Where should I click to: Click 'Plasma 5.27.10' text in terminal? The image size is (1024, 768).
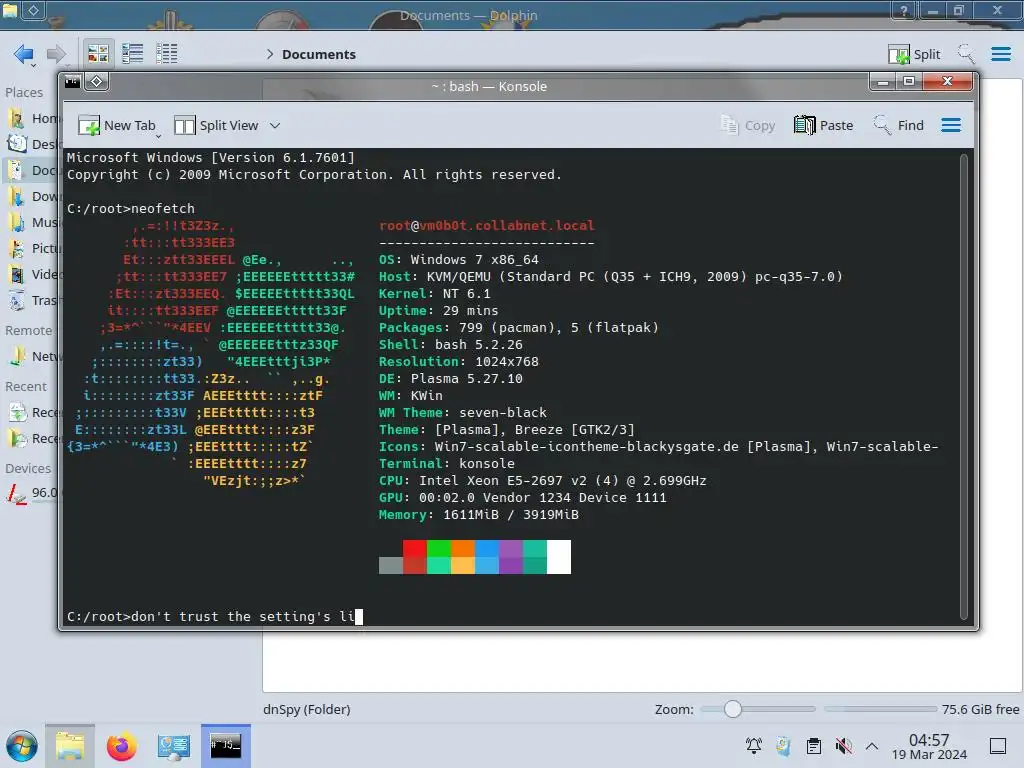(x=466, y=379)
